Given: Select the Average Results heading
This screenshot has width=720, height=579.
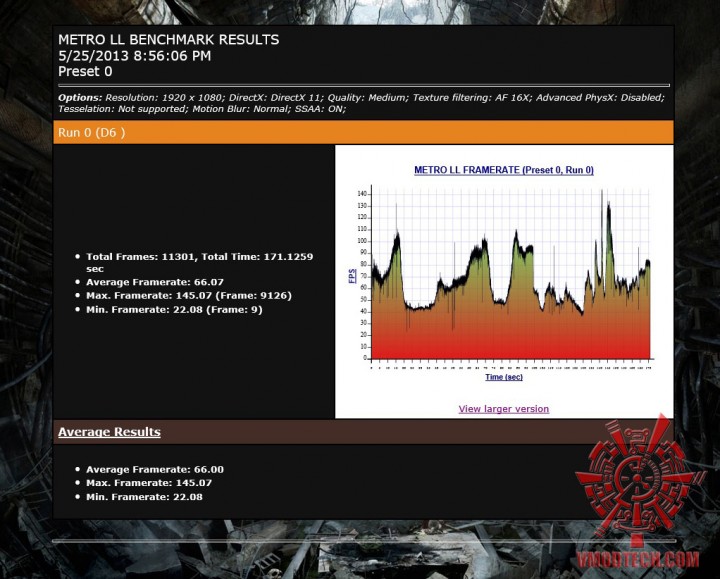Looking at the screenshot, I should [x=109, y=432].
